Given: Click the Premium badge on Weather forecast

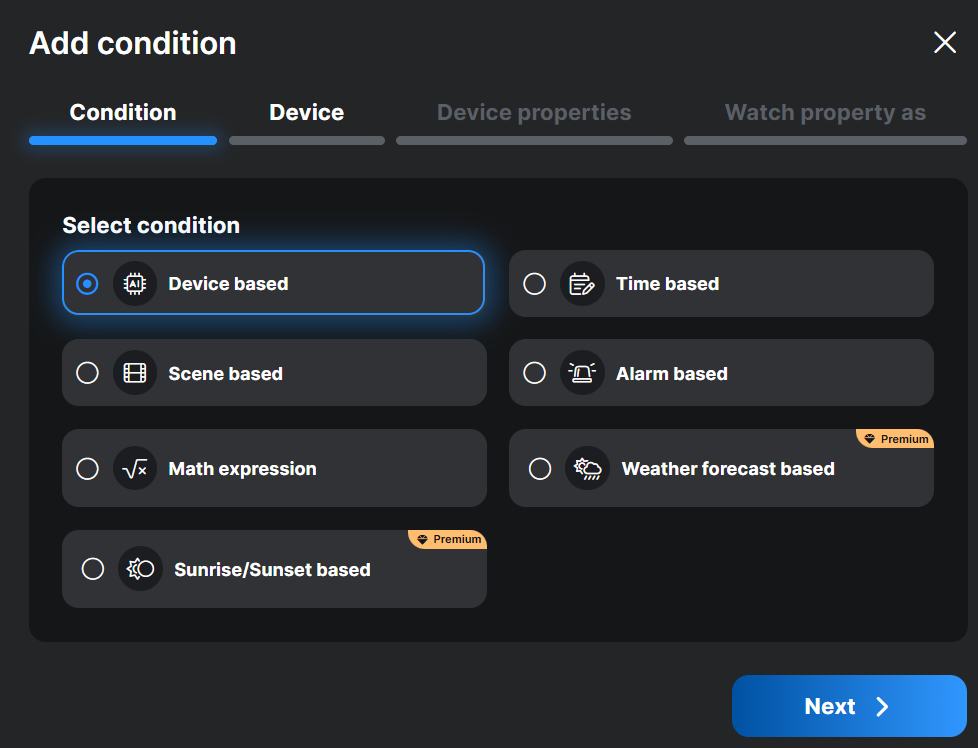Looking at the screenshot, I should tap(895, 439).
